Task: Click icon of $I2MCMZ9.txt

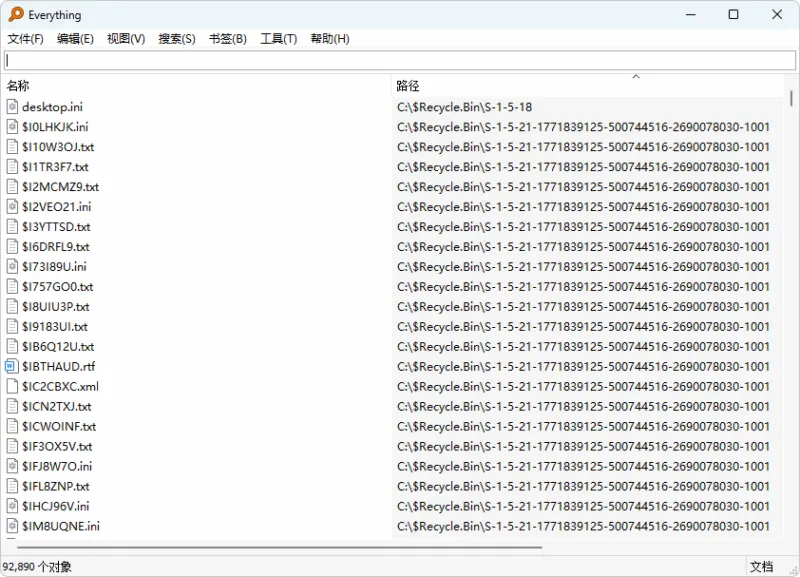Action: click(12, 187)
